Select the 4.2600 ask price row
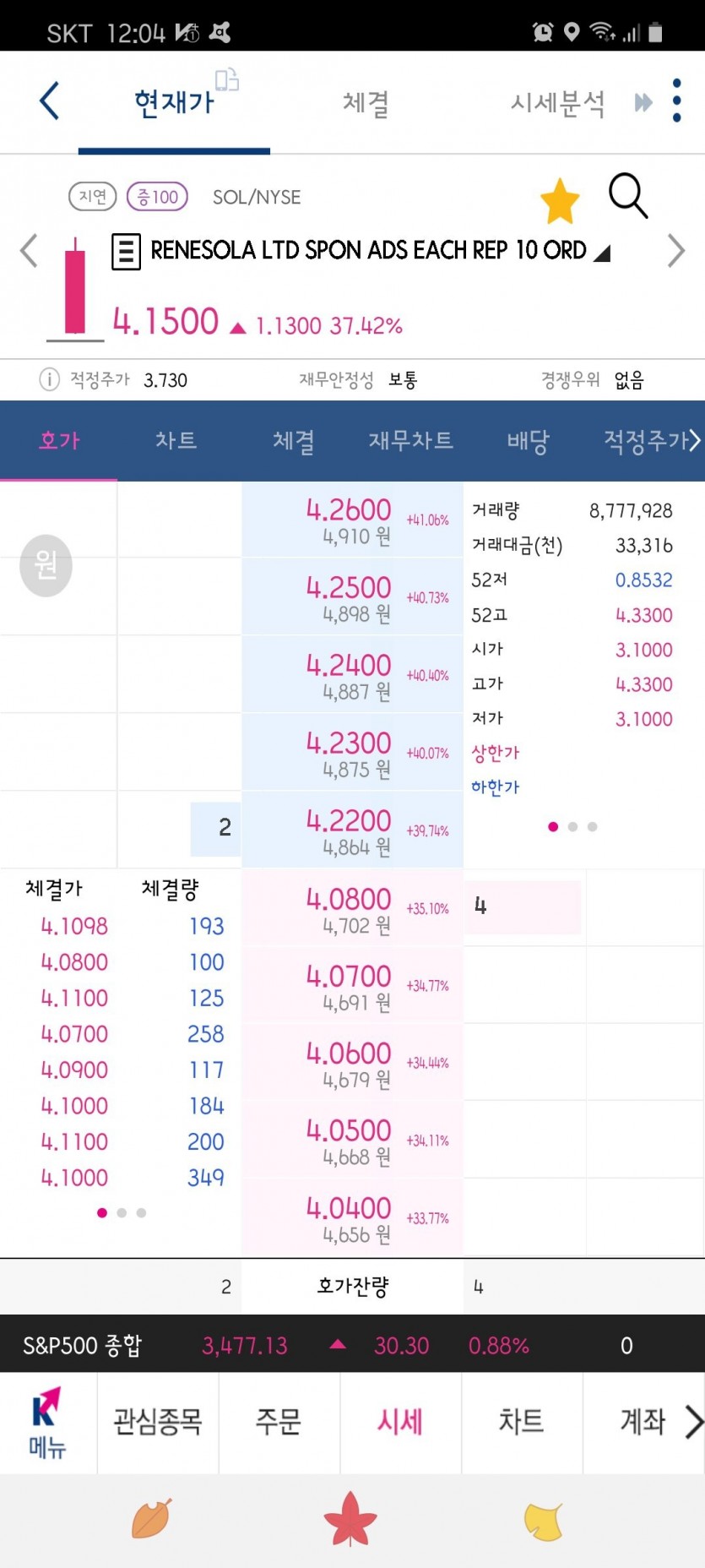 [352, 520]
